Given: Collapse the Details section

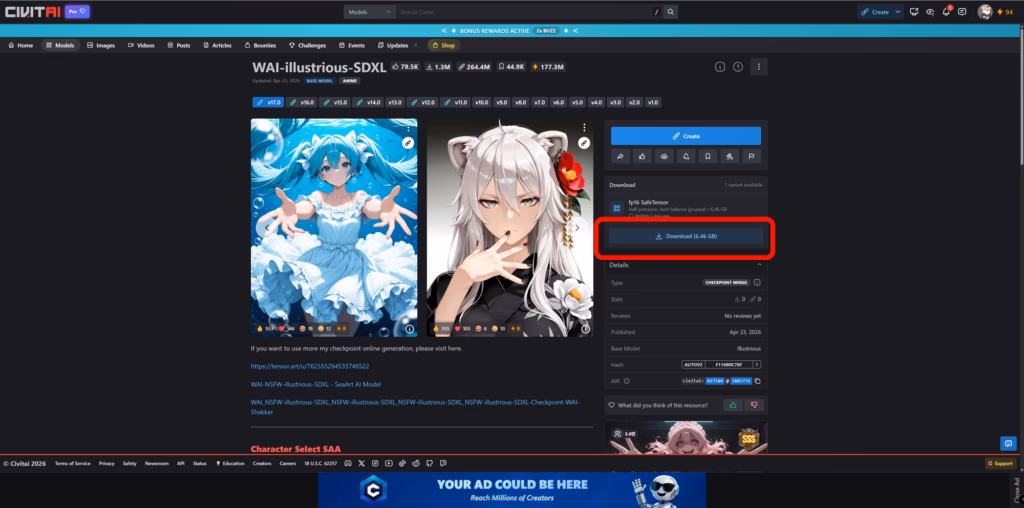Looking at the screenshot, I should pyautogui.click(x=759, y=265).
